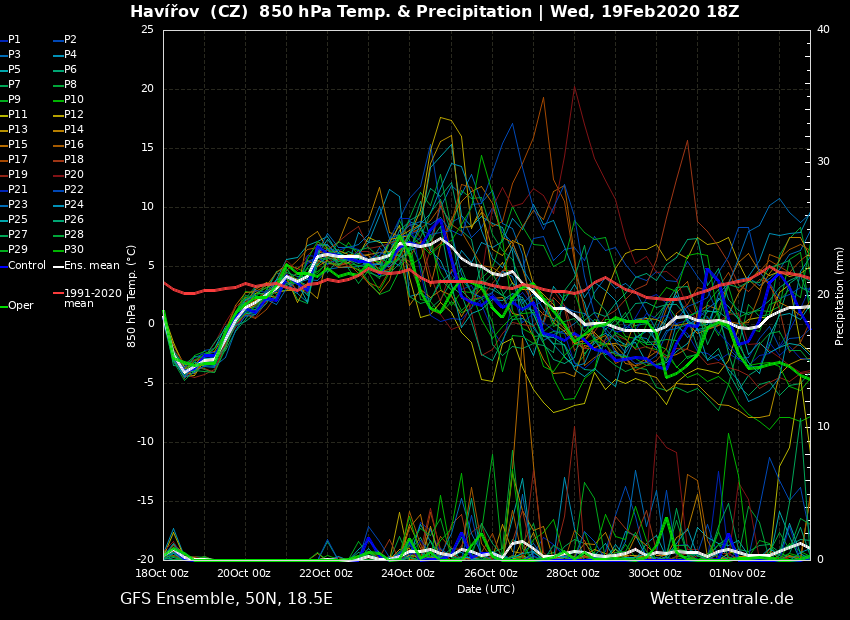Click the Date (UTC) axis label
Screen dimensions: 850x620
pyautogui.click(x=486, y=590)
